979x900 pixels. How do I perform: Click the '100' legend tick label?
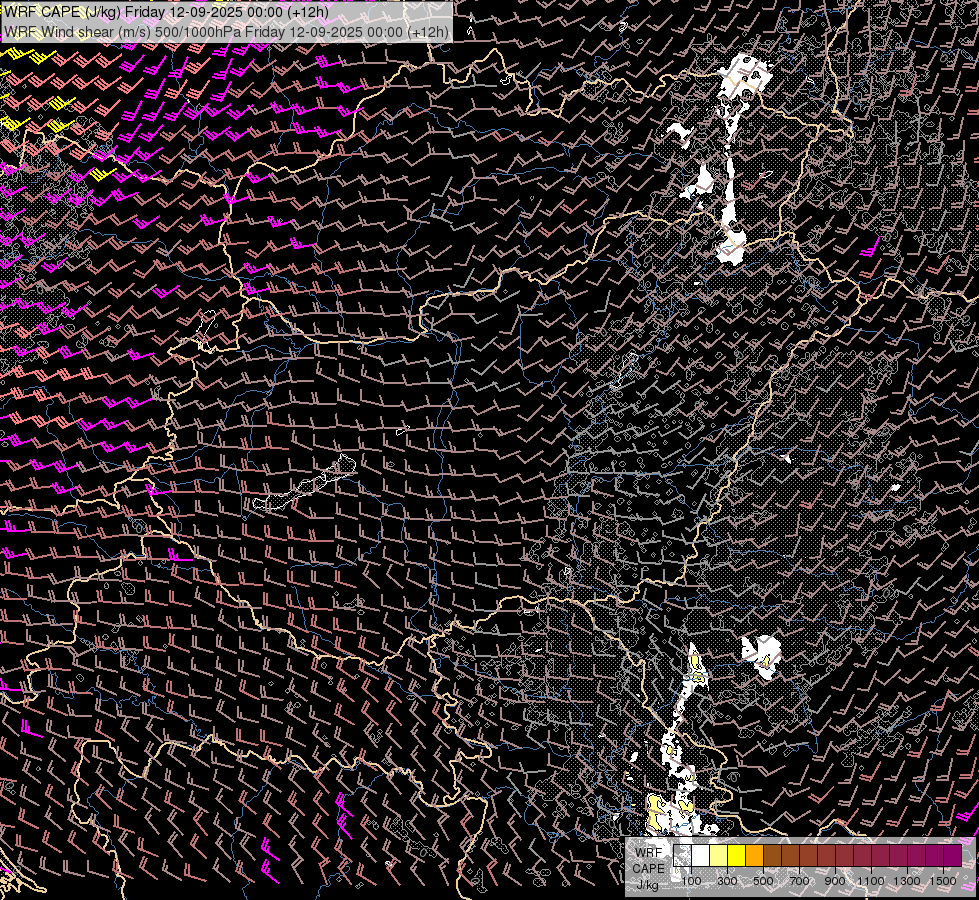coord(691,881)
